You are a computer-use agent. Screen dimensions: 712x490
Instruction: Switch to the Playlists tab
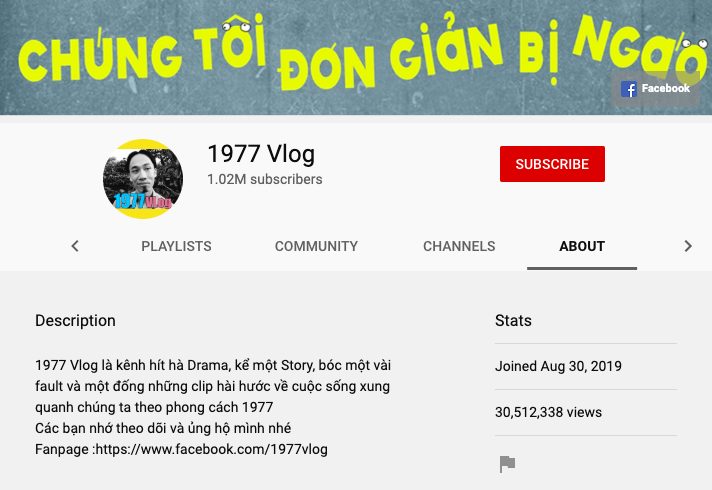coord(176,246)
